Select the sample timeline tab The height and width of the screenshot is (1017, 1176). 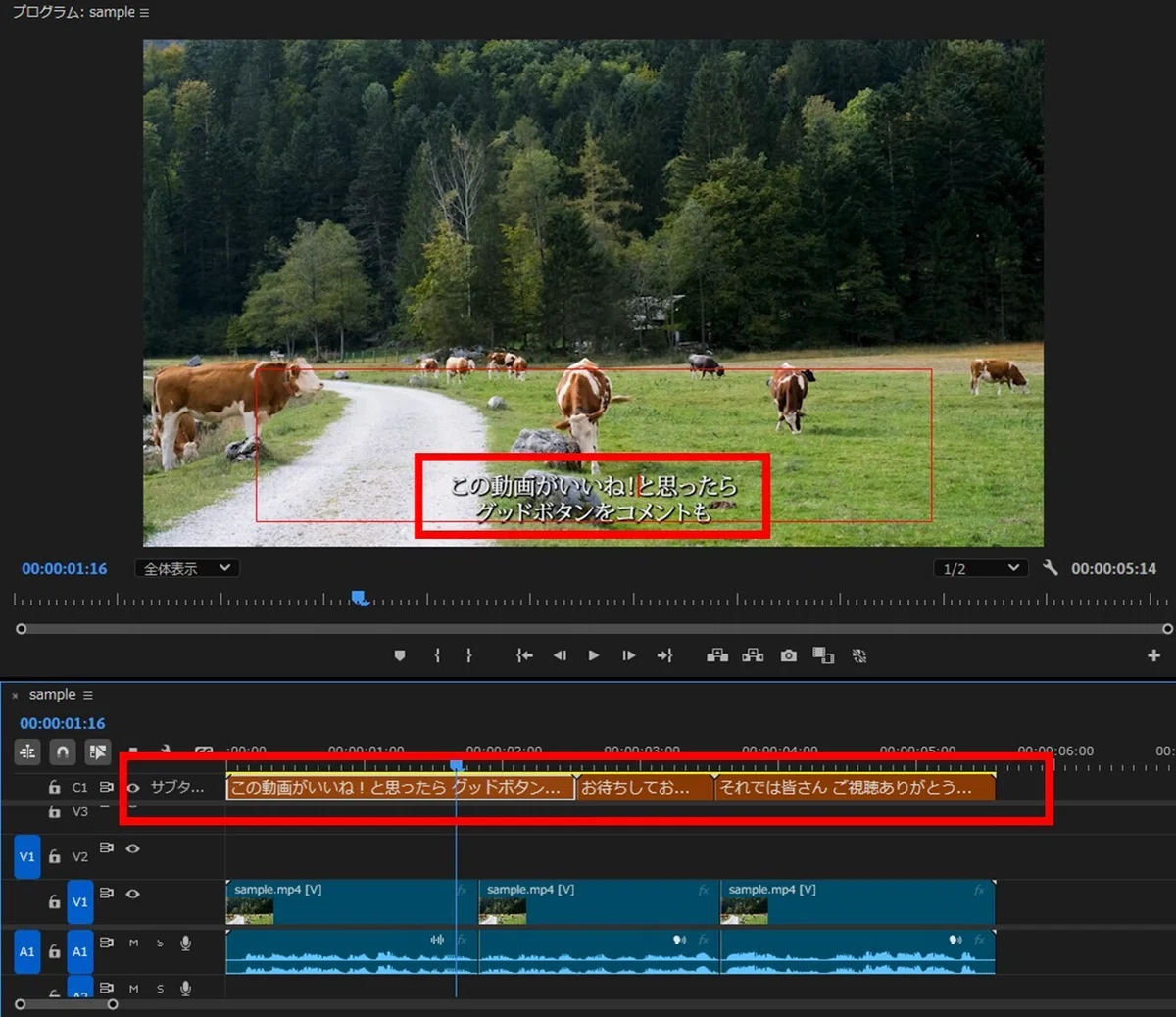point(52,694)
